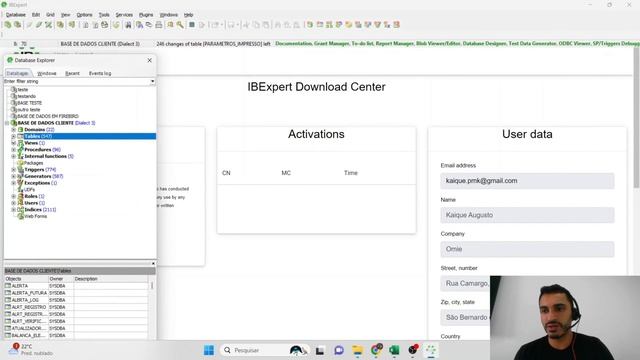Open Chrome from the taskbar
640x360 pixels.
(376, 350)
